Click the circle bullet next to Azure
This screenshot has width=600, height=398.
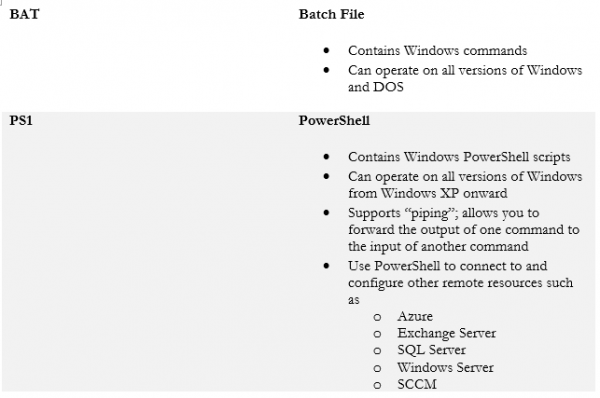coord(377,317)
